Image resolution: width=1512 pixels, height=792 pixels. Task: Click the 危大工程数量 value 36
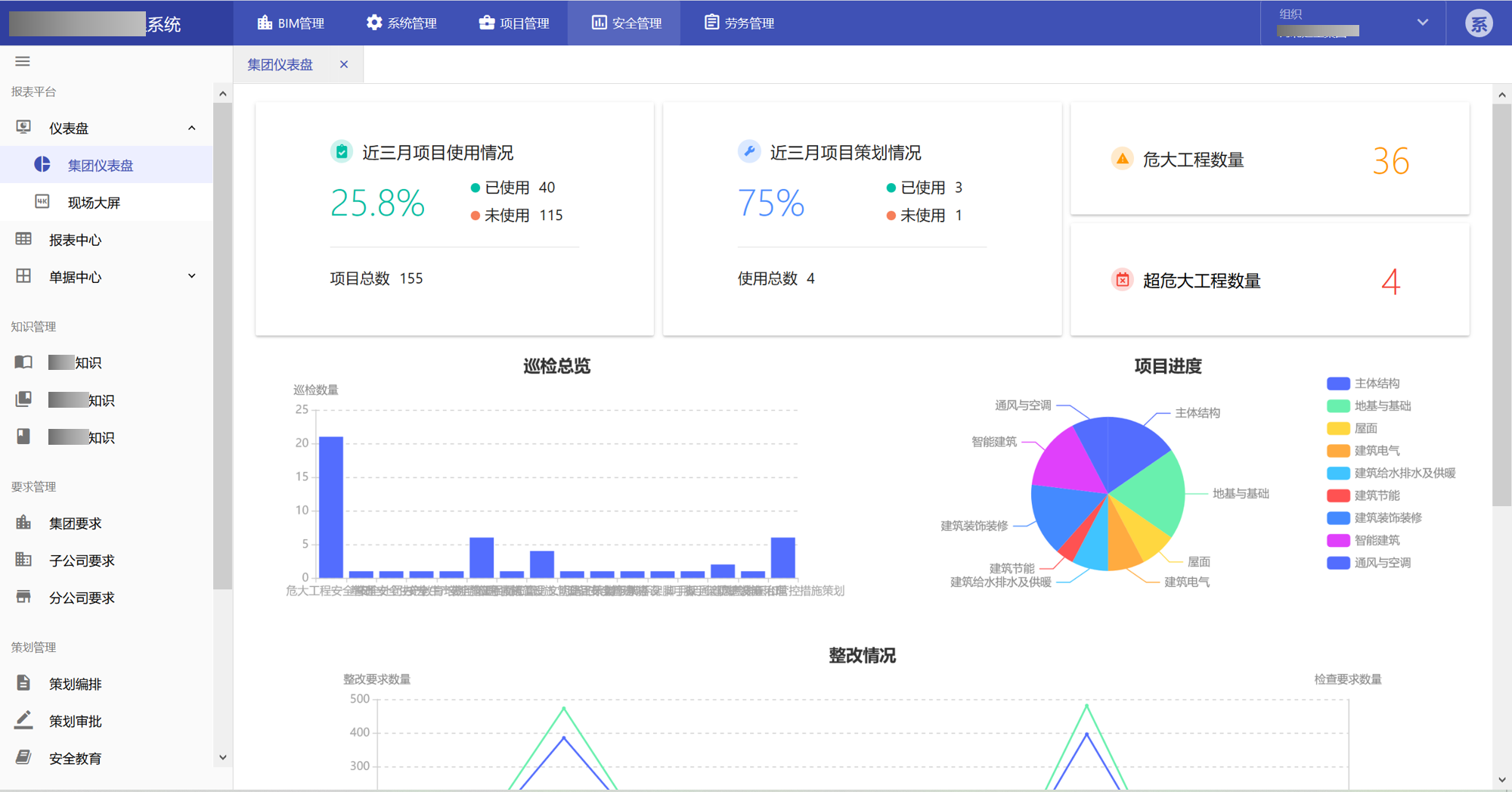pos(1391,161)
